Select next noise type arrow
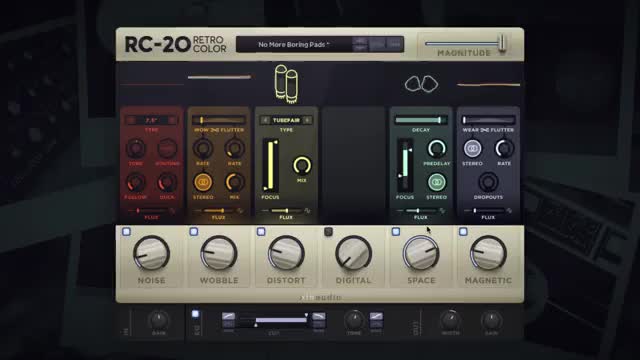The width and height of the screenshot is (640, 360). pyautogui.click(x=172, y=120)
